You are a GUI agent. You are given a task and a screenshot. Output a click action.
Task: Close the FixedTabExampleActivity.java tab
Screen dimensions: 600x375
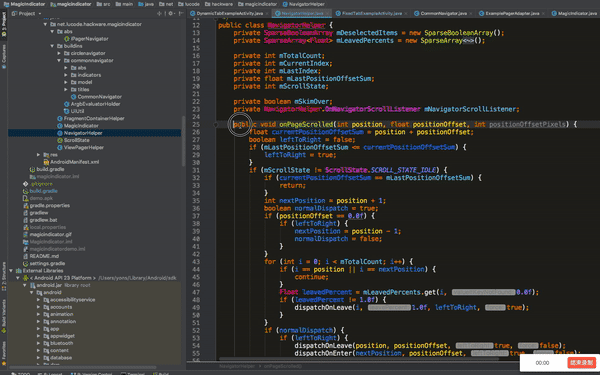point(406,14)
